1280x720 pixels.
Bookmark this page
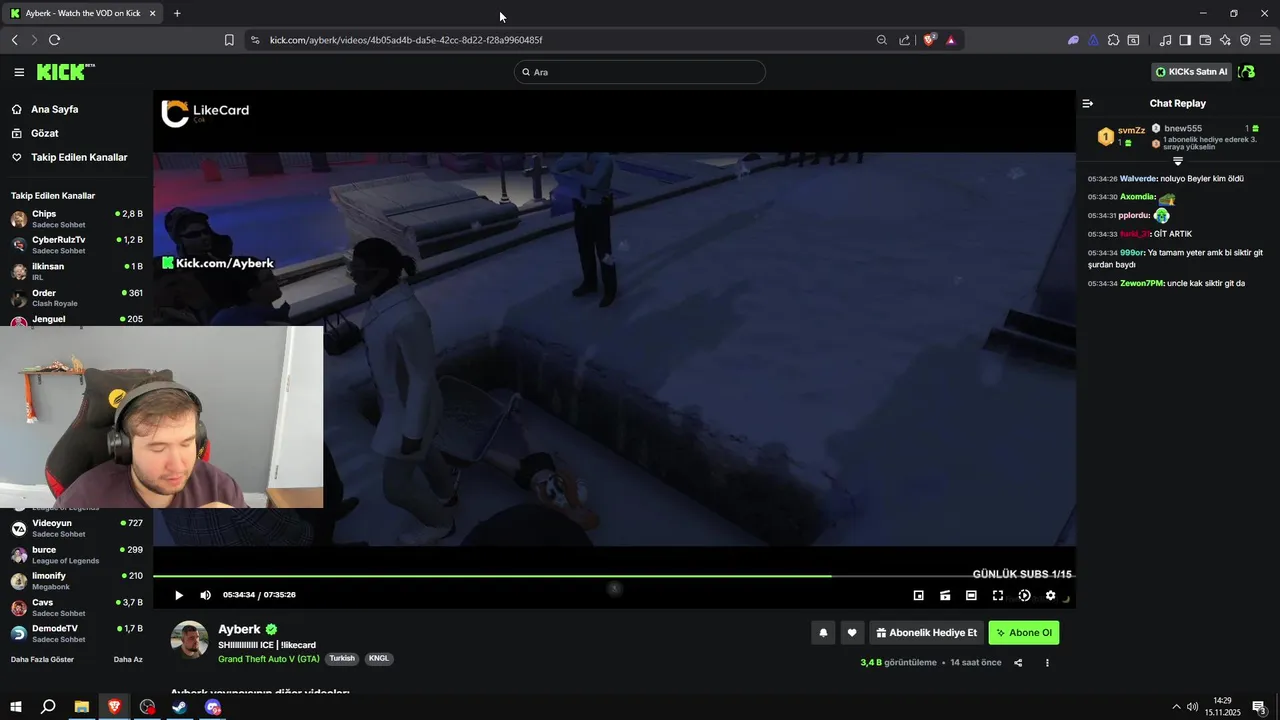(x=229, y=40)
